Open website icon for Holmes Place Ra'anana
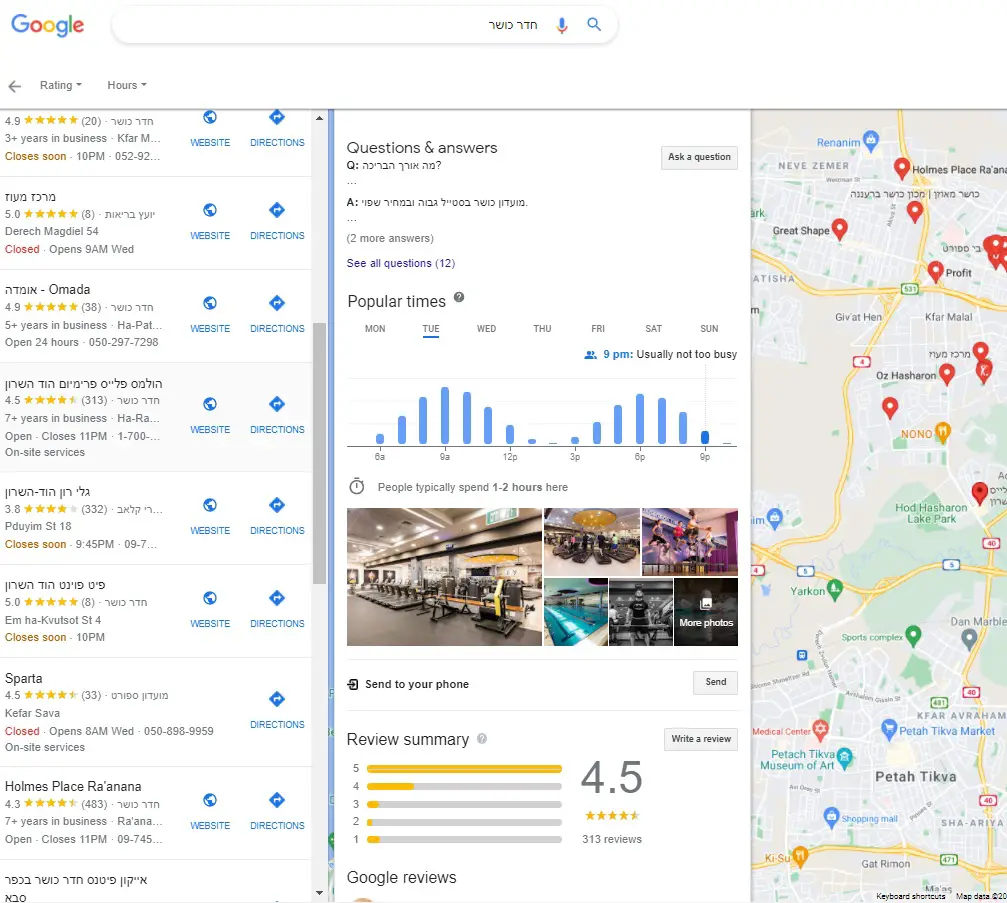 coord(210,800)
